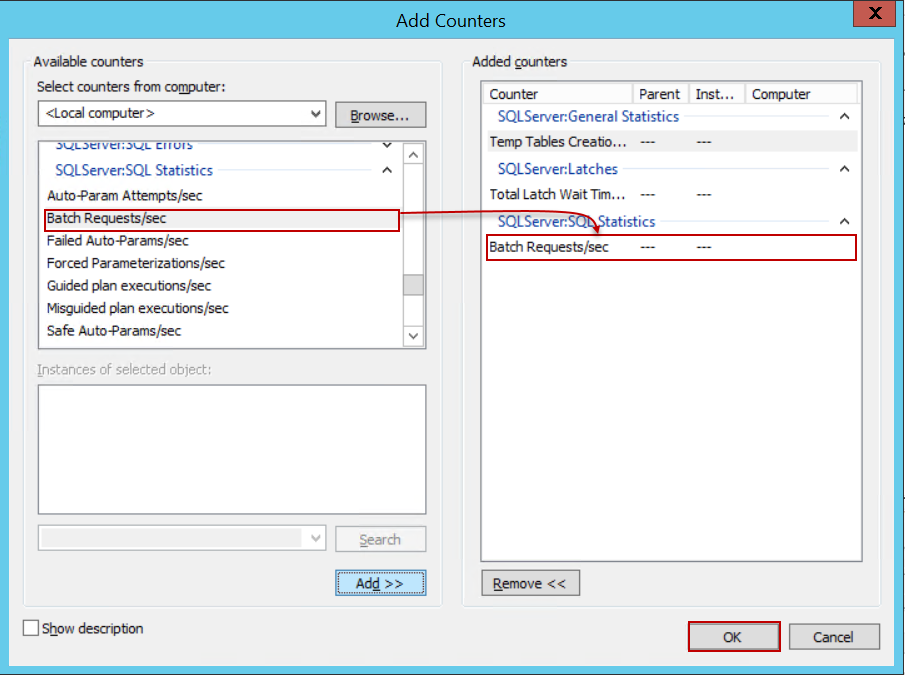Viewport: 905px width, 675px height.
Task: Confirm the dialog with OK
Action: pos(733,636)
